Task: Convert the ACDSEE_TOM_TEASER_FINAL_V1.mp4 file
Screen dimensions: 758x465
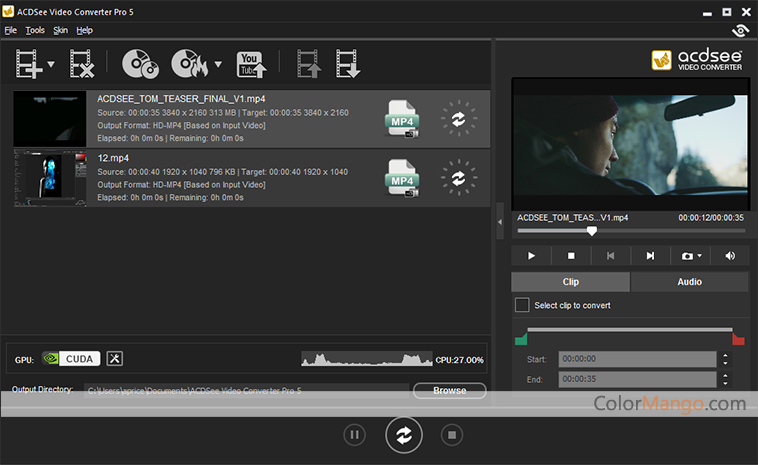Action: 459,118
